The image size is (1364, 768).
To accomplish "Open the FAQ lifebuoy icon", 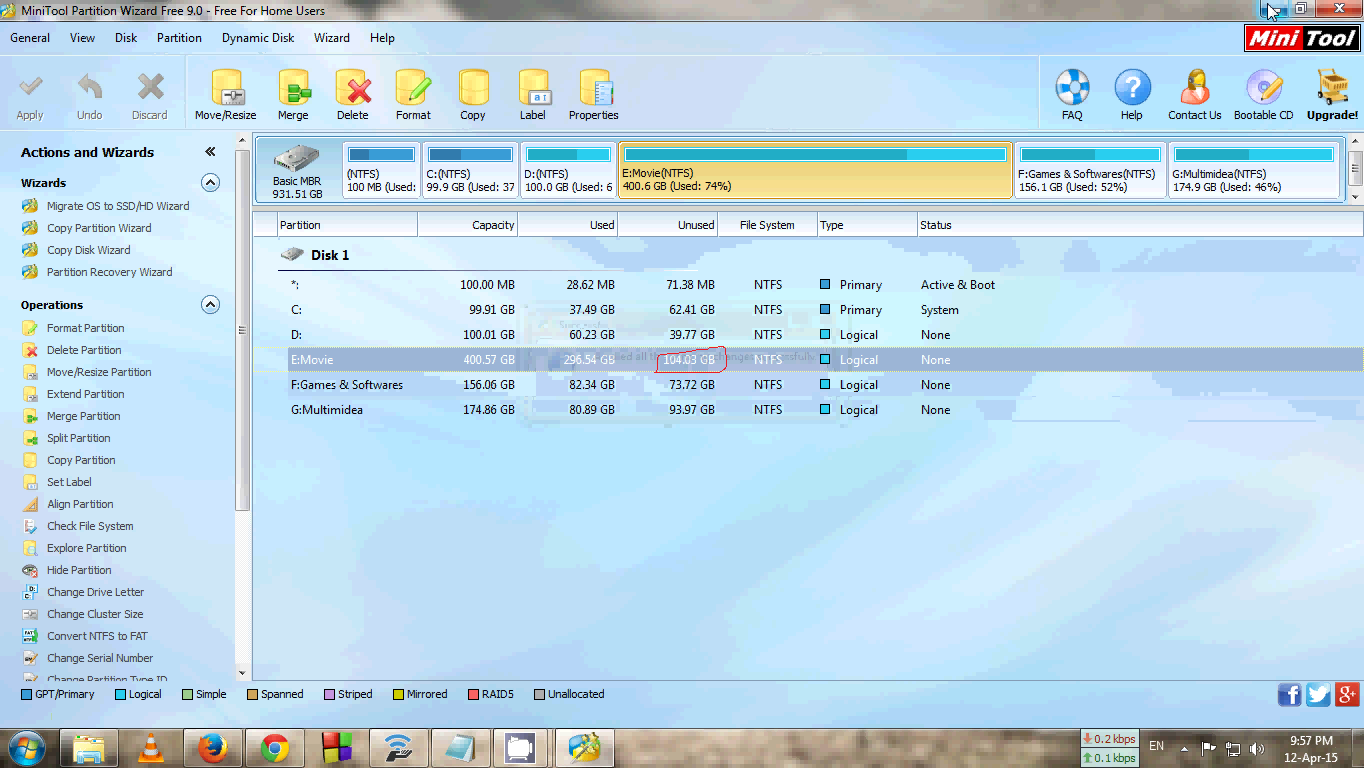I will pos(1072,88).
